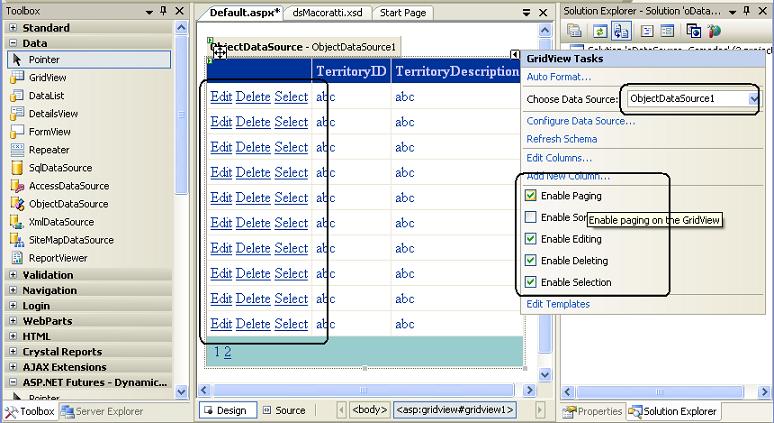
Task: Uncheck the Enable Paging checkbox
Action: pyautogui.click(x=531, y=196)
